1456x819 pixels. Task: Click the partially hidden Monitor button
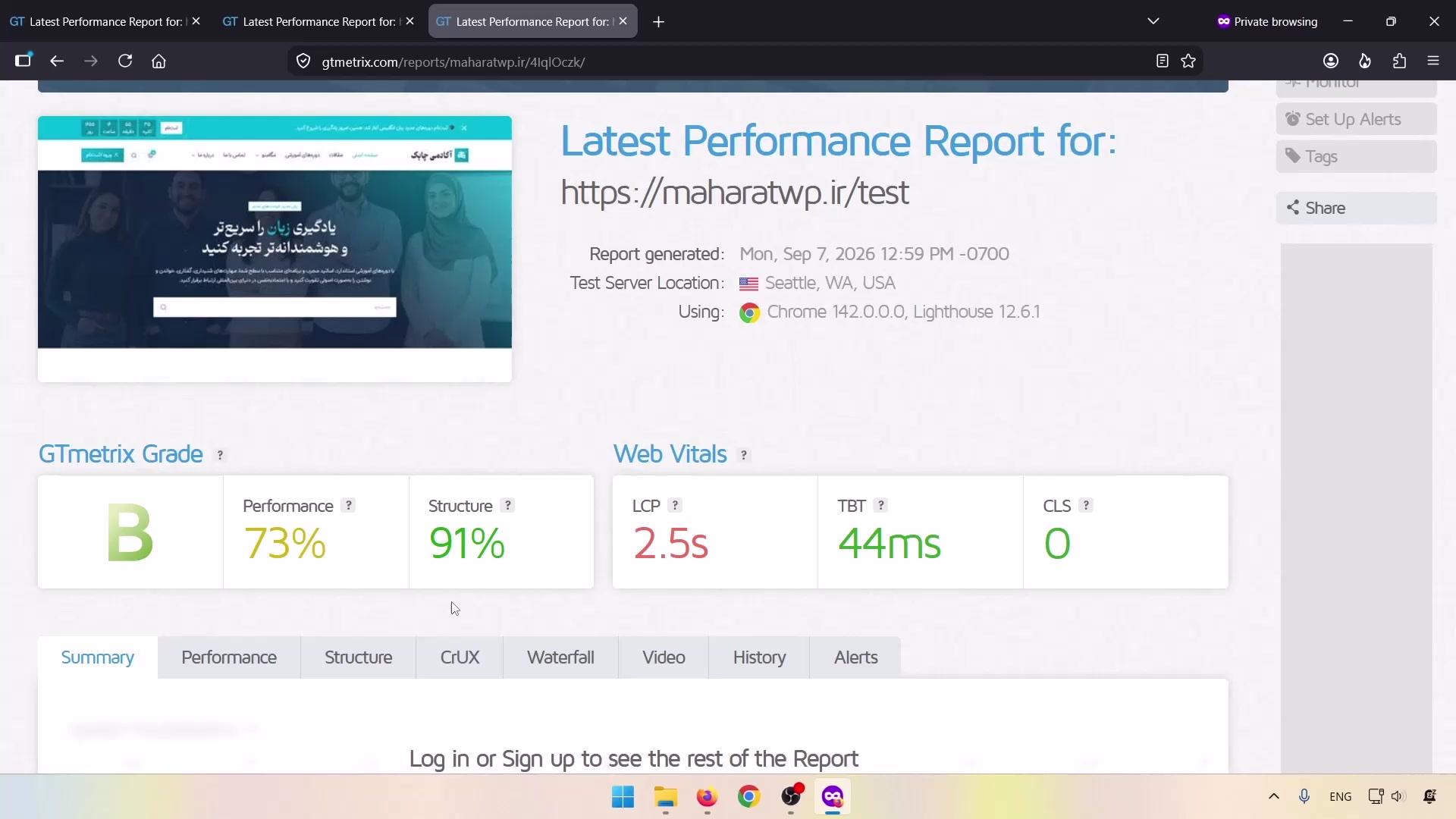[1356, 88]
